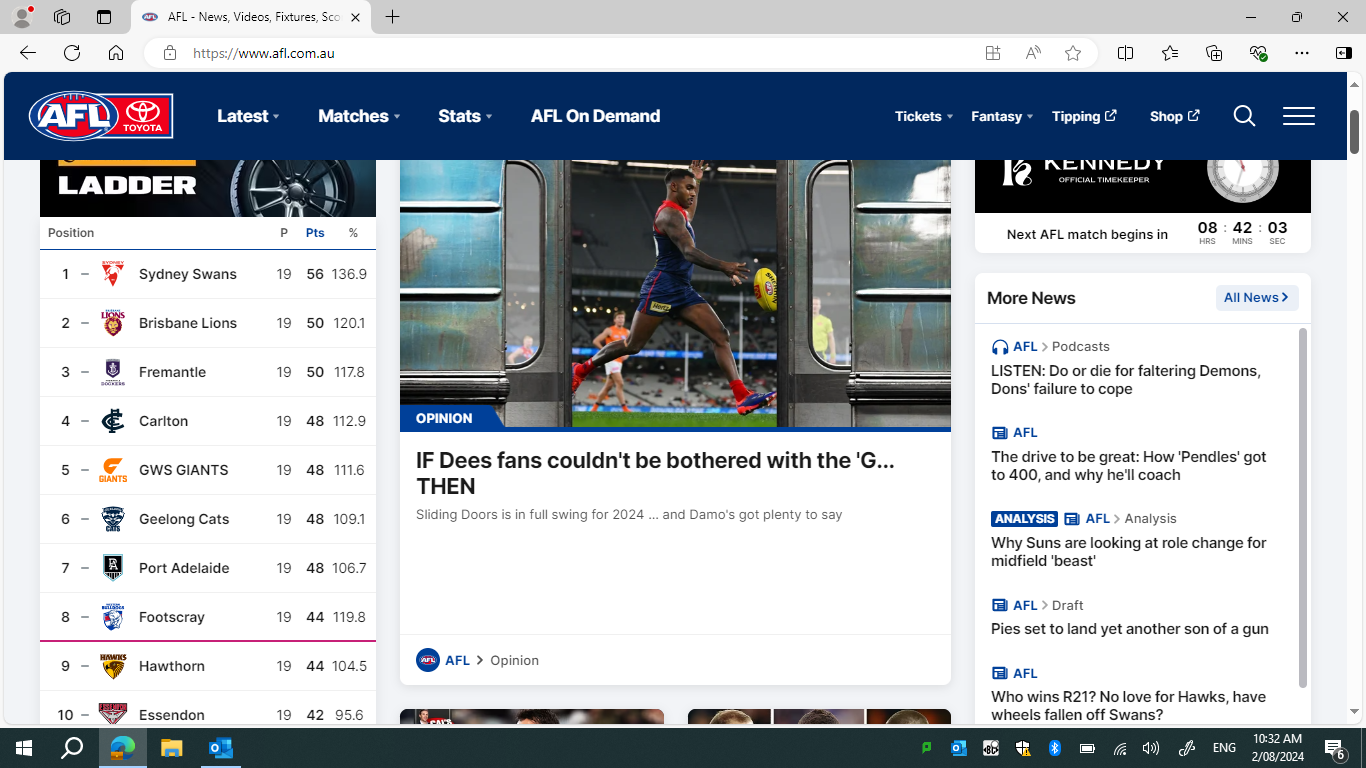The width and height of the screenshot is (1366, 768).
Task: Open the ENG language indicator
Action: pos(1224,748)
